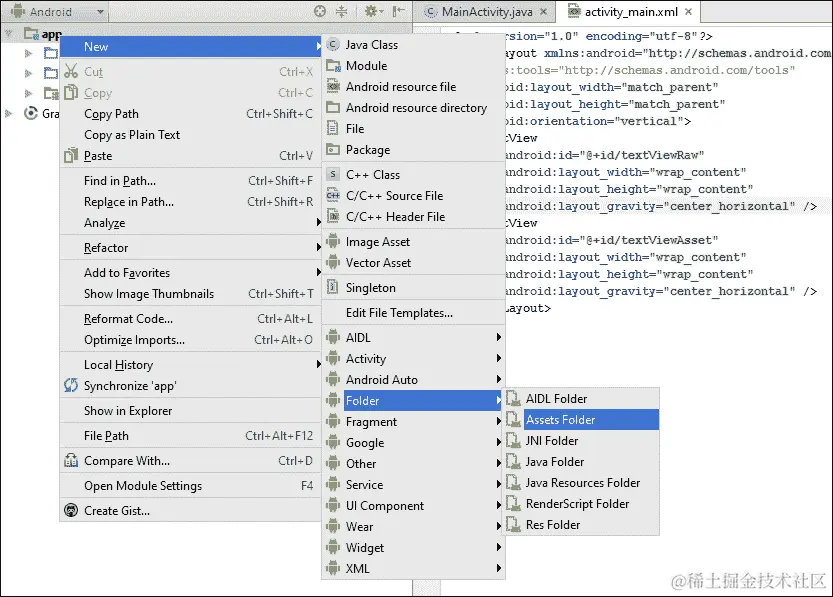The height and width of the screenshot is (597, 833).
Task: Click the Android resource file icon
Action: click(x=333, y=86)
